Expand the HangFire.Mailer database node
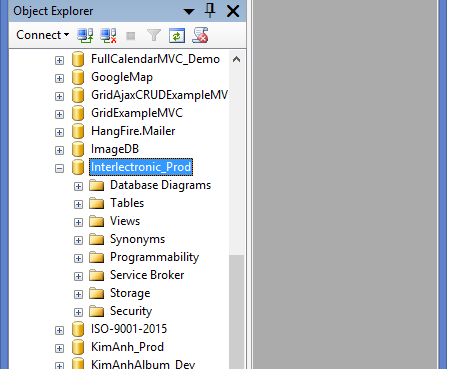 point(59,132)
